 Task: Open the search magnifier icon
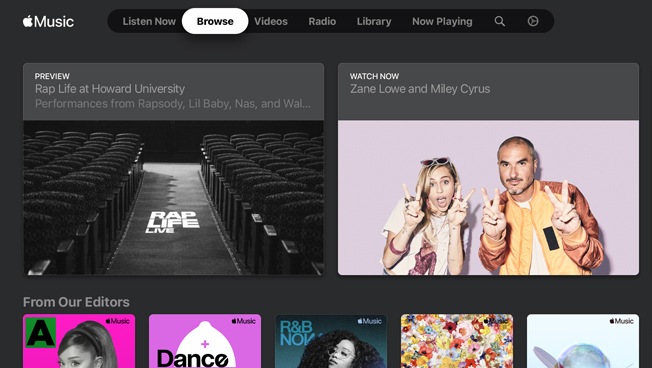click(x=499, y=21)
